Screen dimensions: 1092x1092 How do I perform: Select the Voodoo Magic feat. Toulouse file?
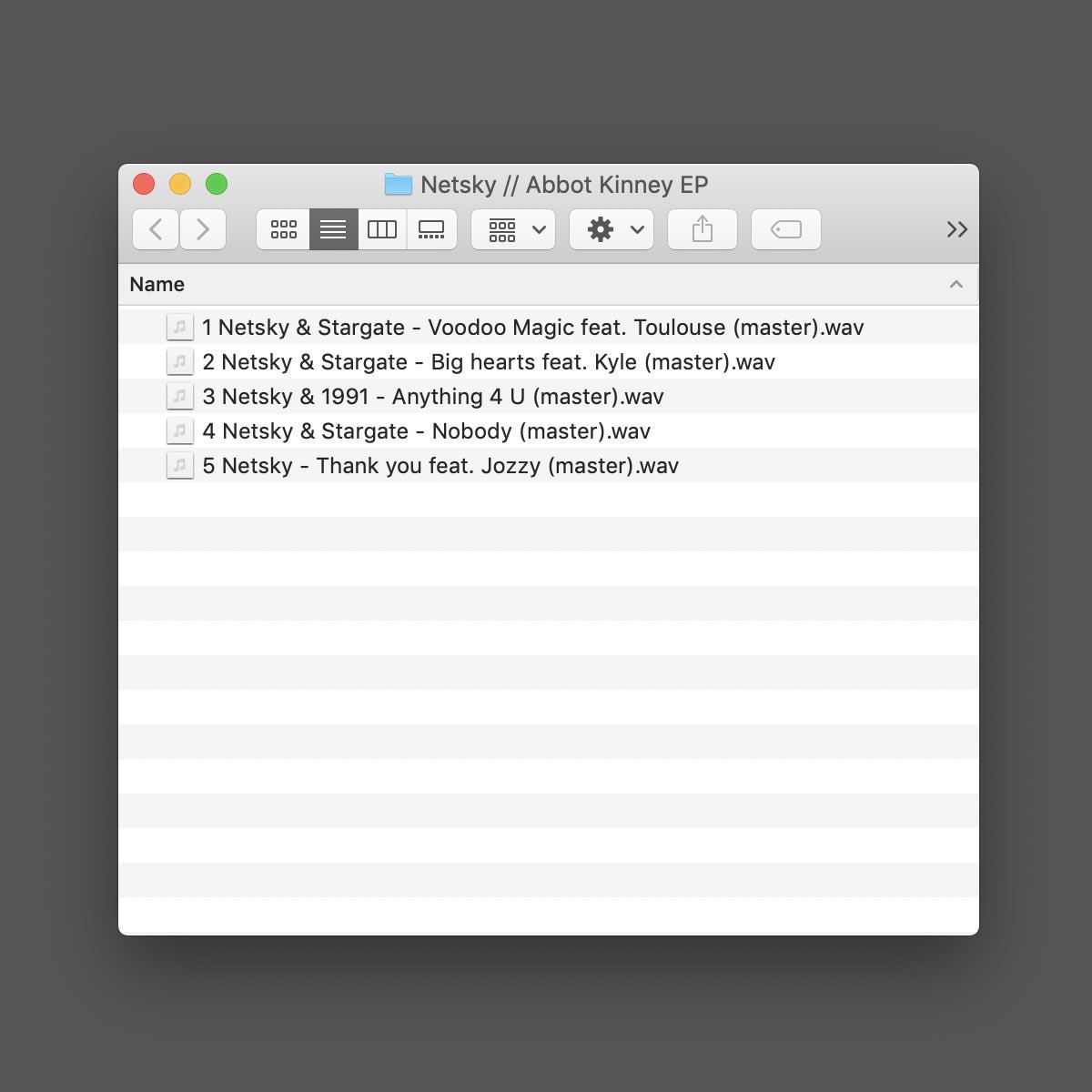pyautogui.click(x=549, y=327)
